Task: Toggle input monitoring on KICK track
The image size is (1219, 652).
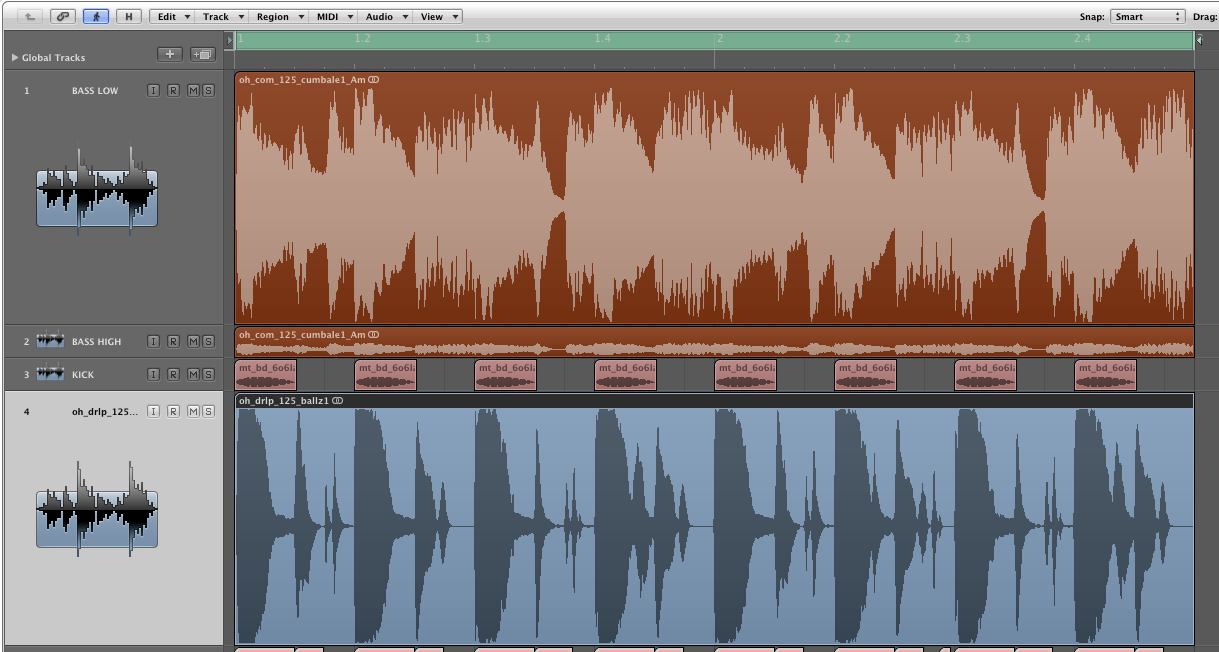Action: pyautogui.click(x=153, y=375)
